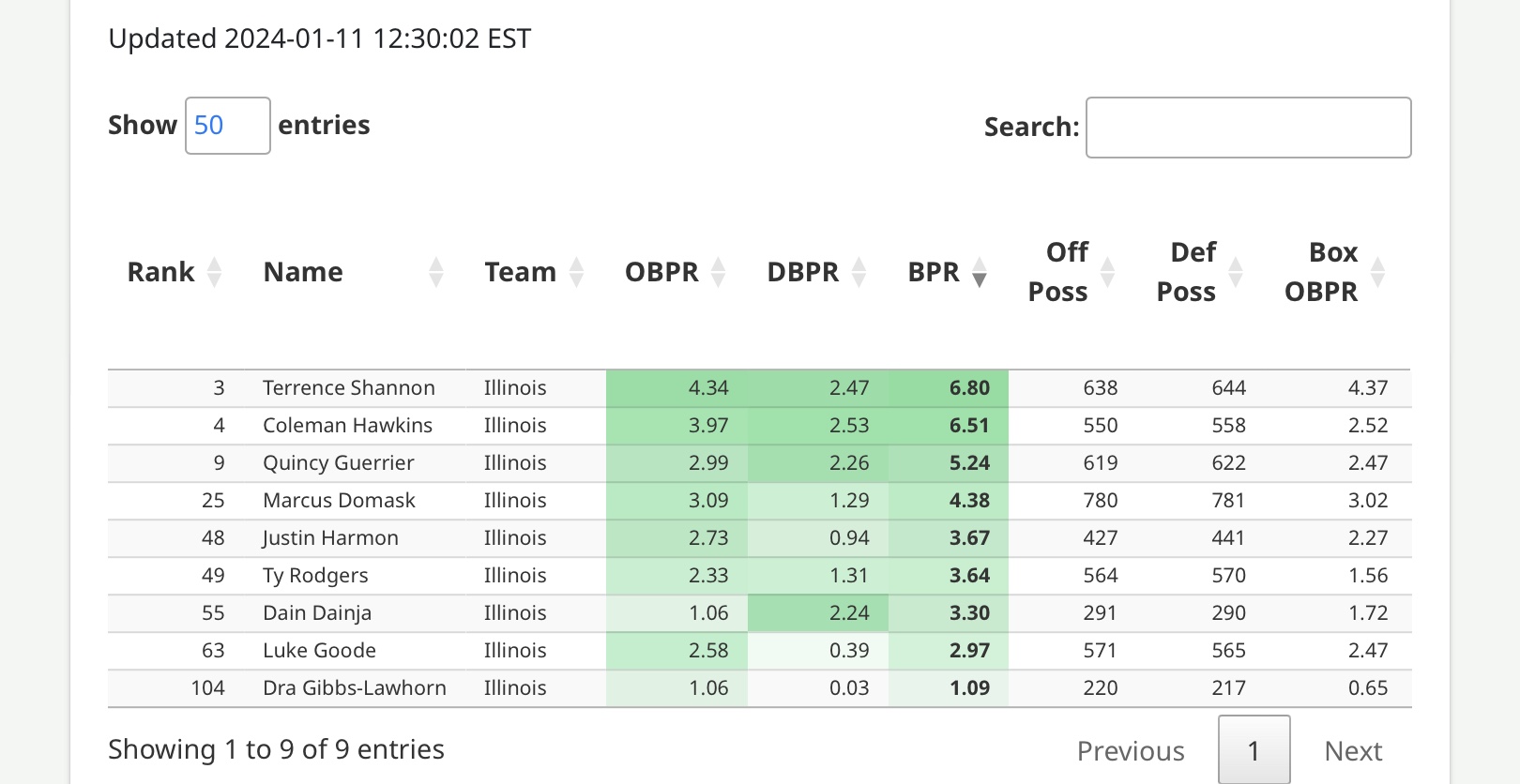Open the Show entries count dropdown
Screen dimensions: 1520x784
point(228,126)
